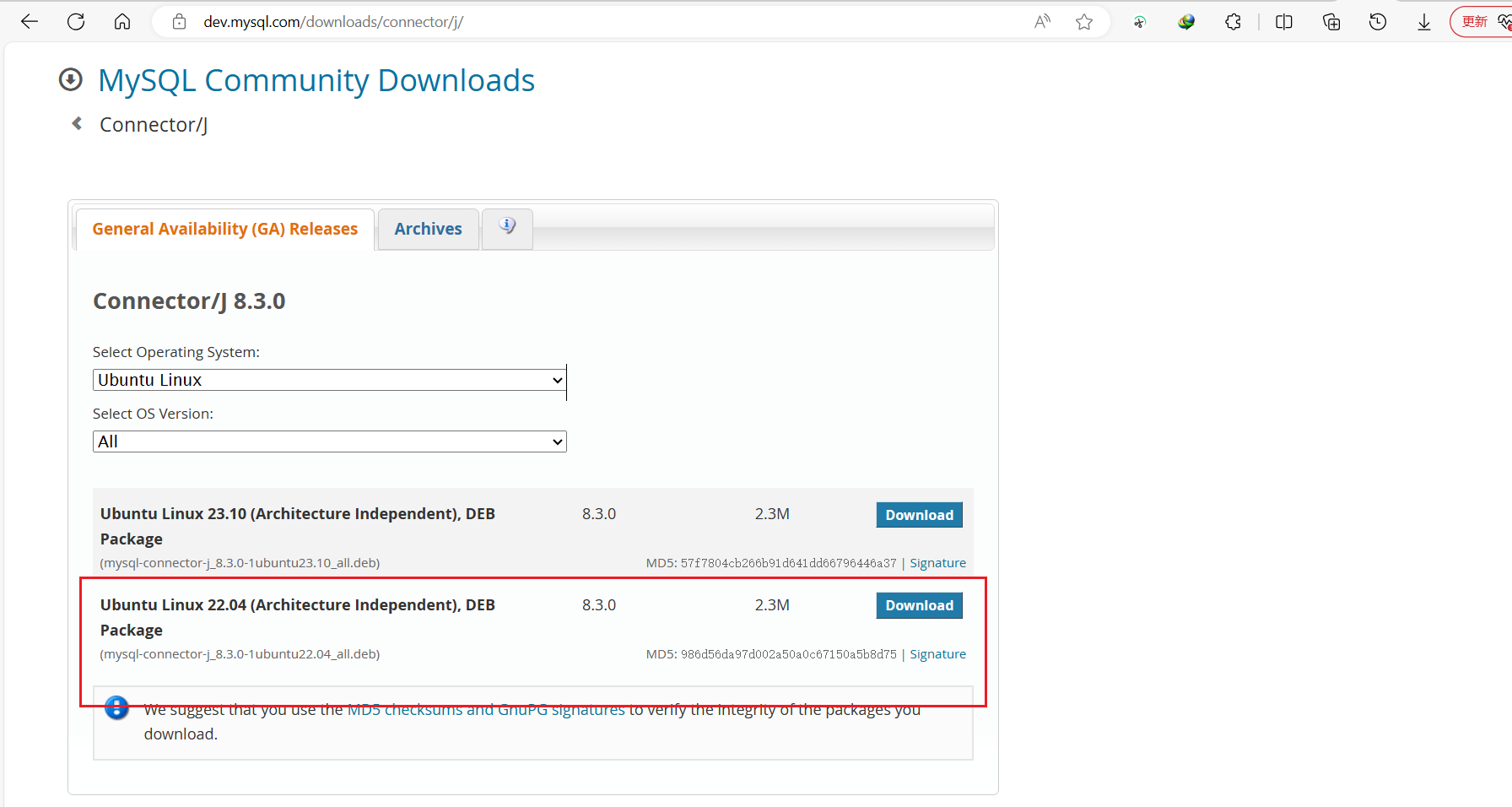Open the extensions puzzle icon
The width and height of the screenshot is (1512, 807).
coord(1233,22)
